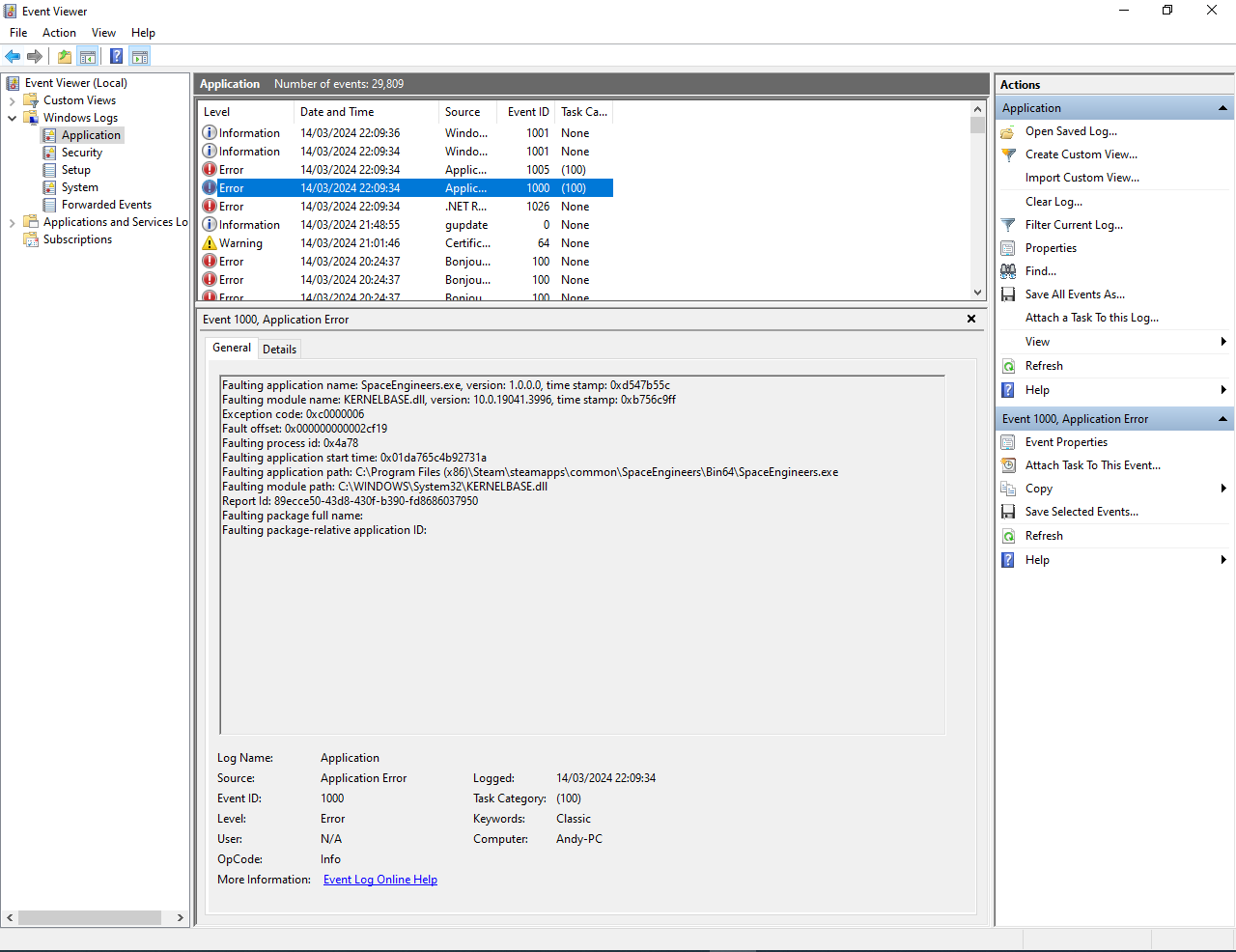Image resolution: width=1236 pixels, height=952 pixels.
Task: Click the Back arrow in toolbar
Action: pos(13,56)
